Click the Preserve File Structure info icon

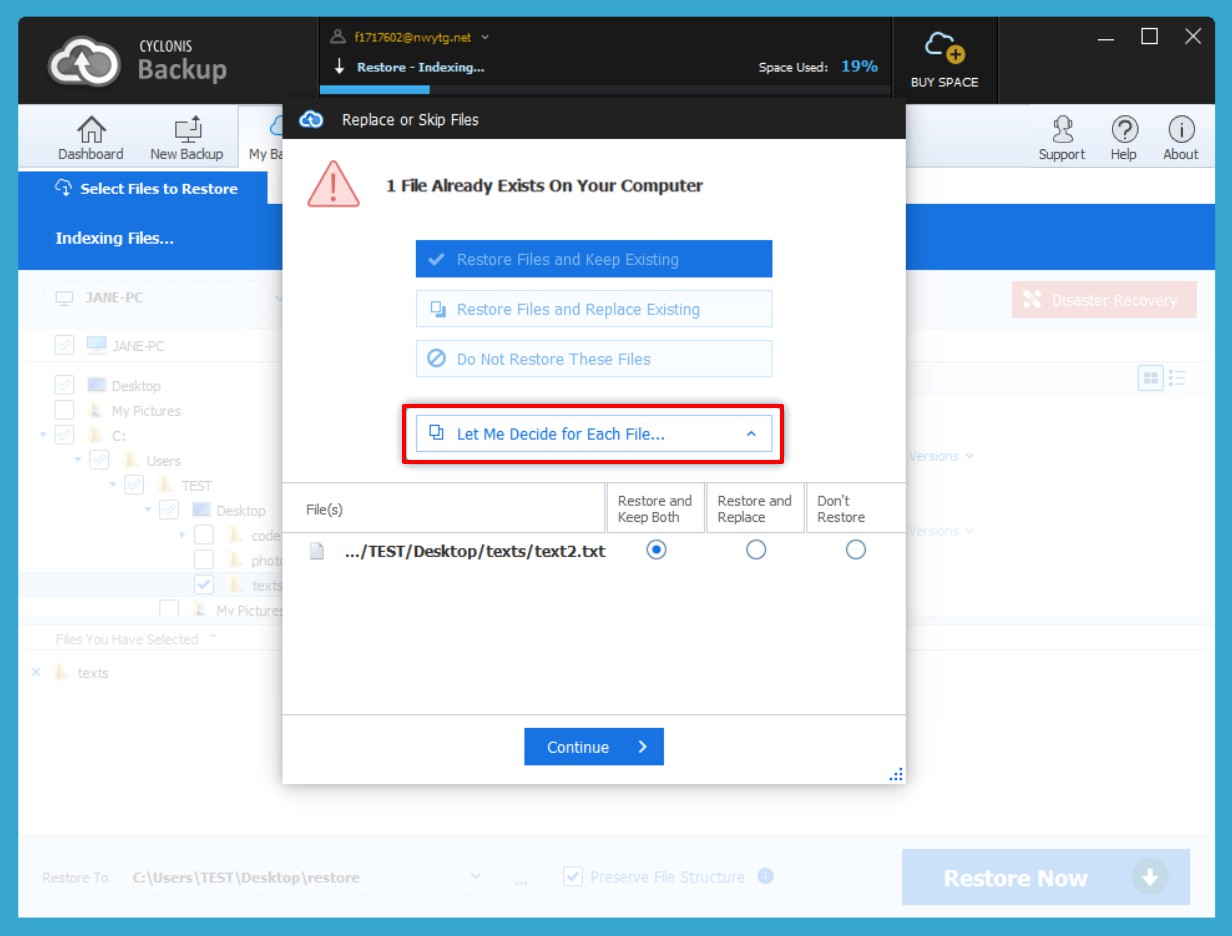[x=765, y=876]
